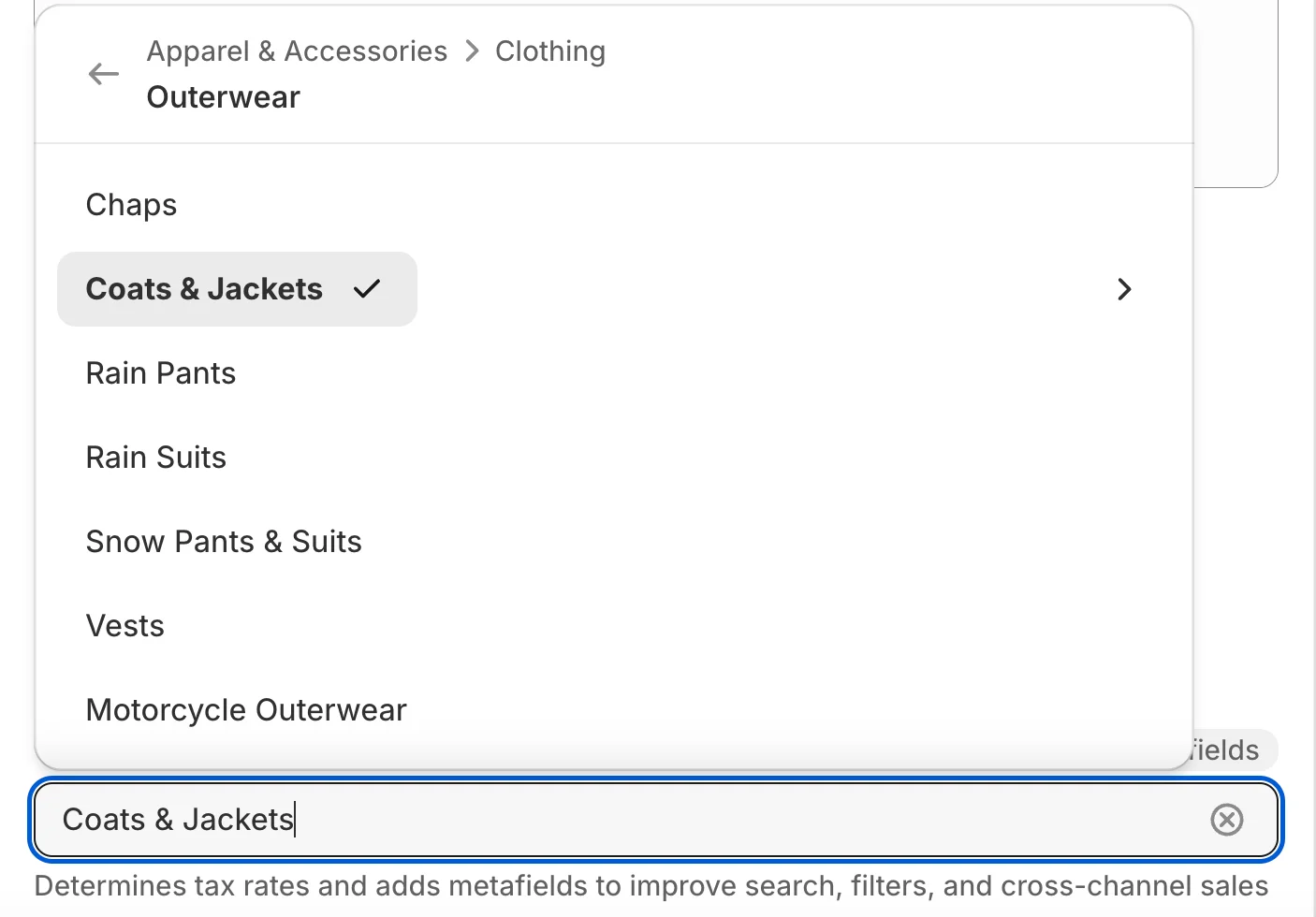The image size is (1316, 917).
Task: Click the breadcrumb separator chevron after Apparel & Accessories
Action: click(472, 51)
